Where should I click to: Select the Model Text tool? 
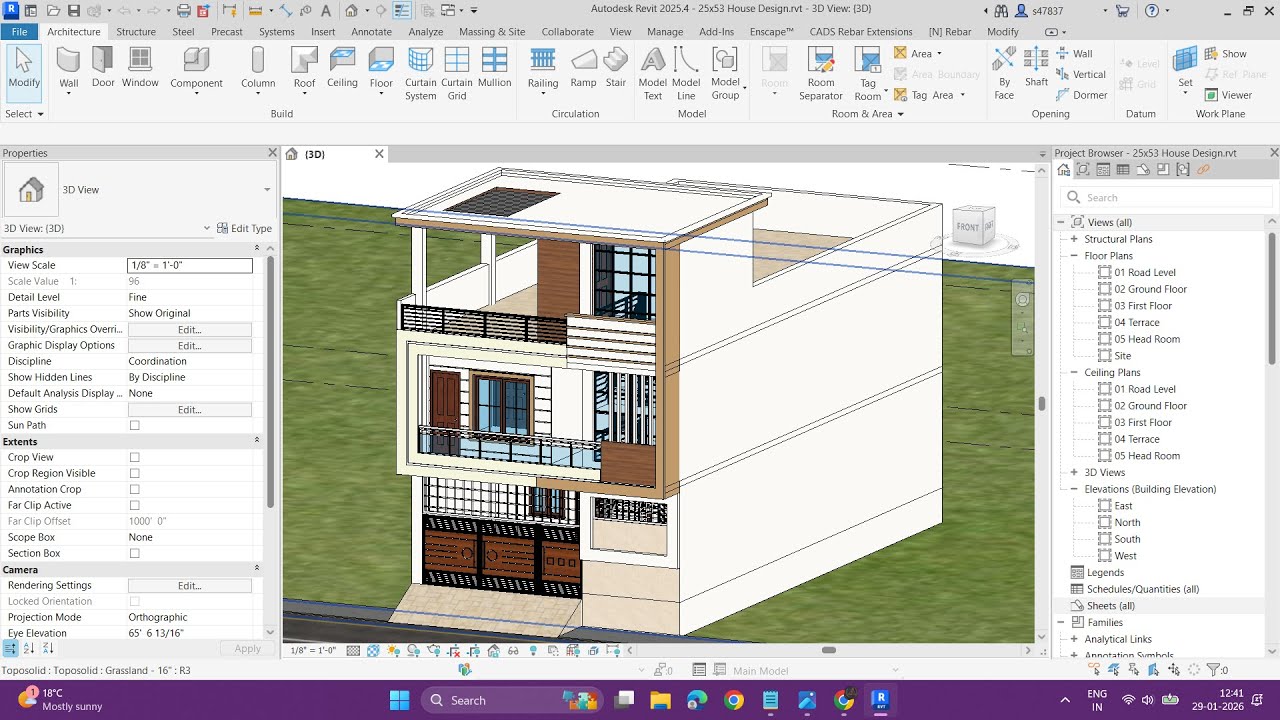point(653,74)
